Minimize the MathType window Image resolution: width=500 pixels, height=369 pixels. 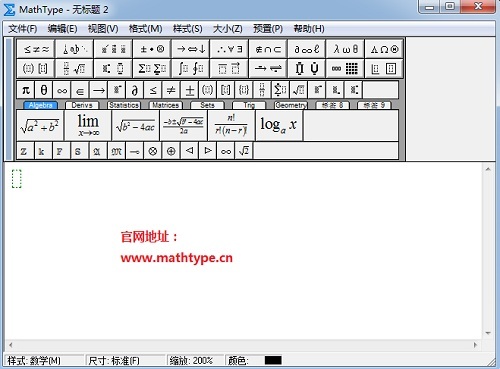point(429,7)
